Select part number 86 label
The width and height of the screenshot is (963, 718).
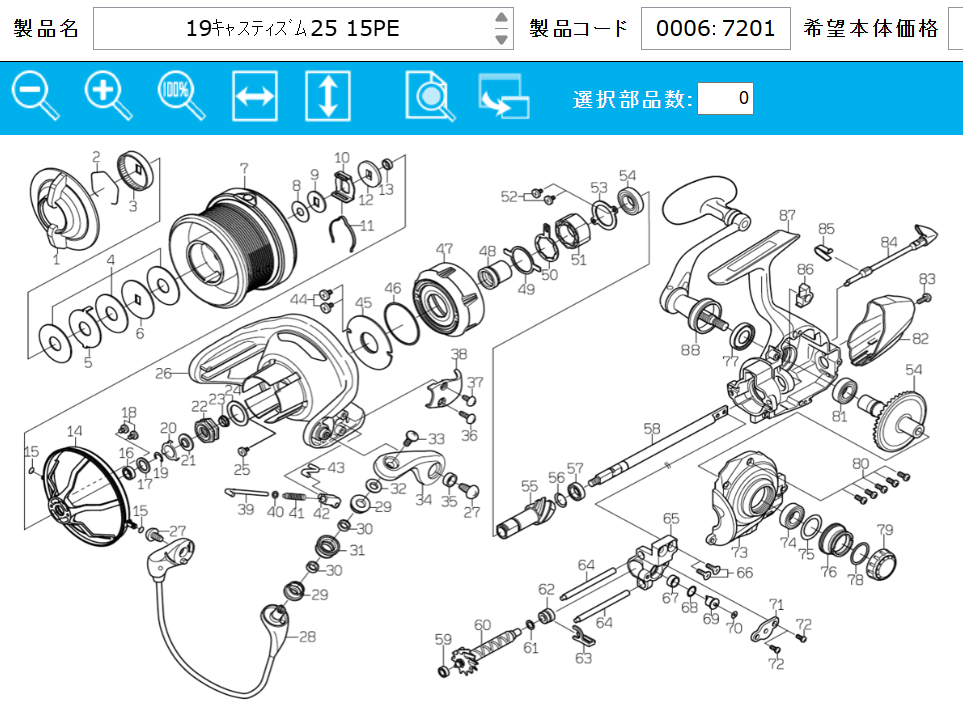[805, 269]
